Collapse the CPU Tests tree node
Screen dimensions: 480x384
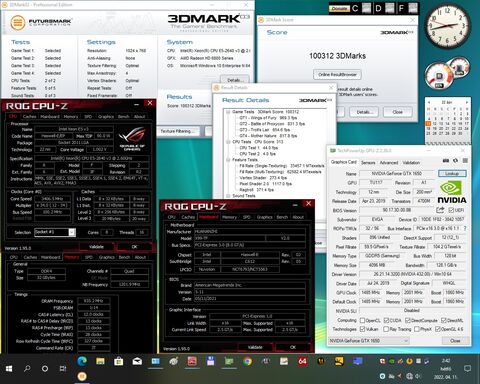228,142
